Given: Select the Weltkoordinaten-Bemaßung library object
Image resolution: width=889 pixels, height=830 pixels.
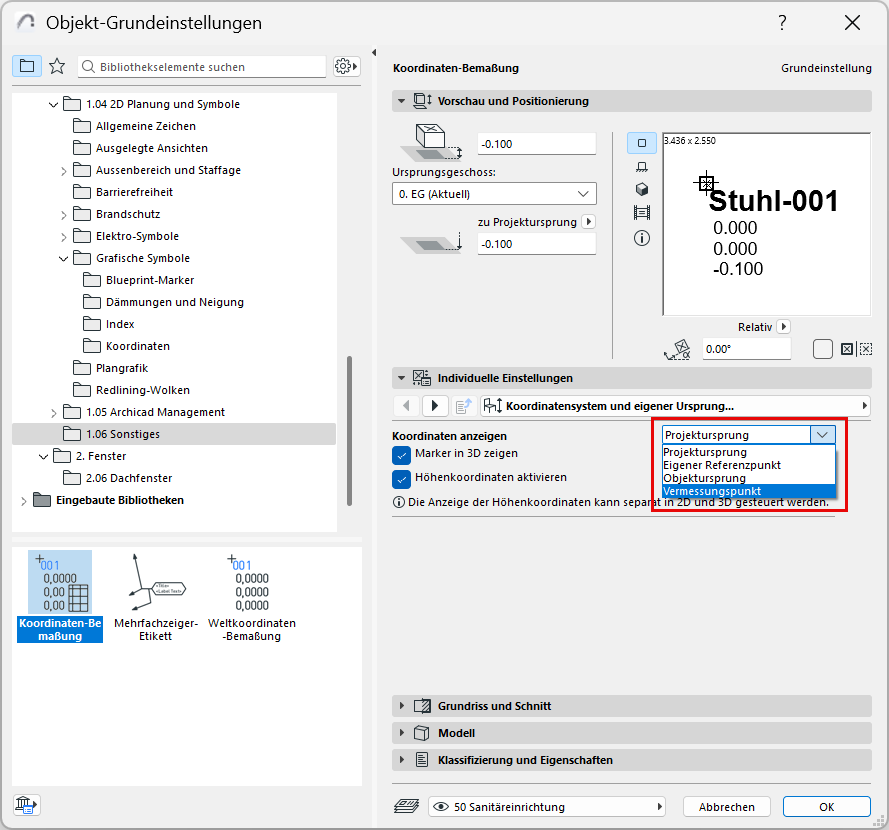Looking at the screenshot, I should (x=252, y=596).
